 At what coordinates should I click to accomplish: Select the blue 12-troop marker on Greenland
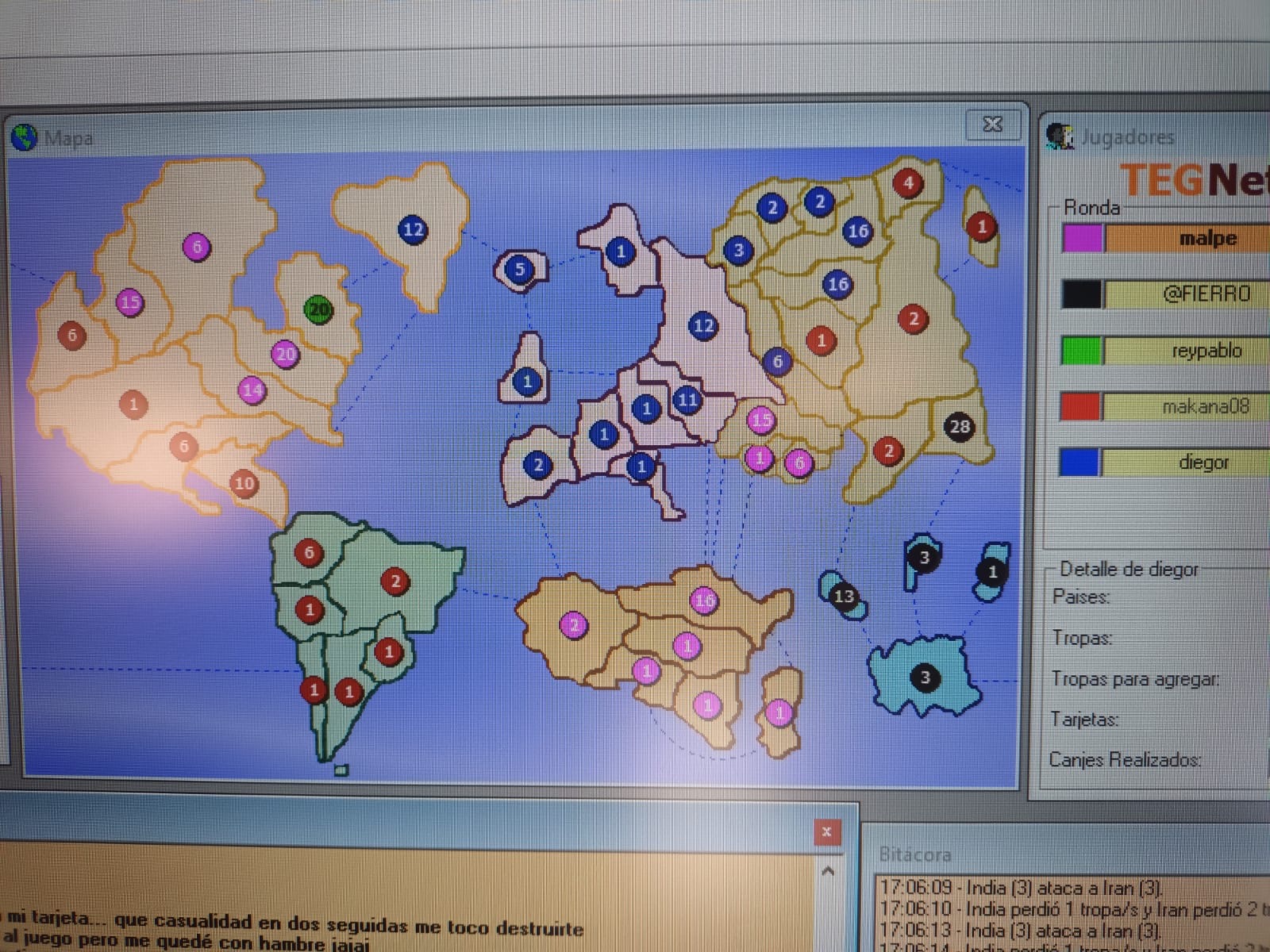[413, 230]
